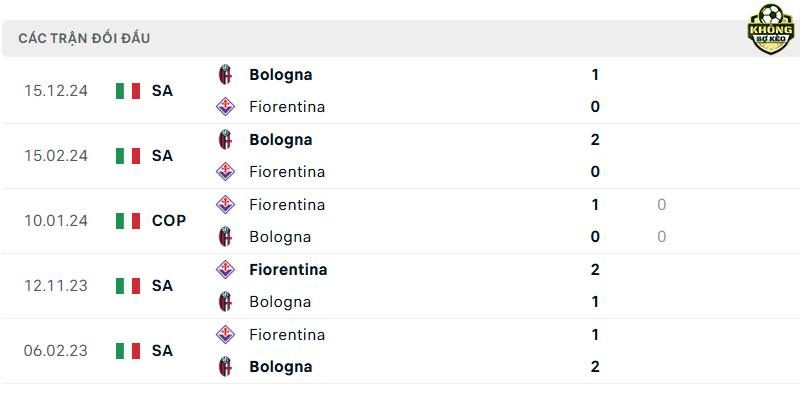Open bold Bologna name in 15.12.24 match

coord(281,75)
